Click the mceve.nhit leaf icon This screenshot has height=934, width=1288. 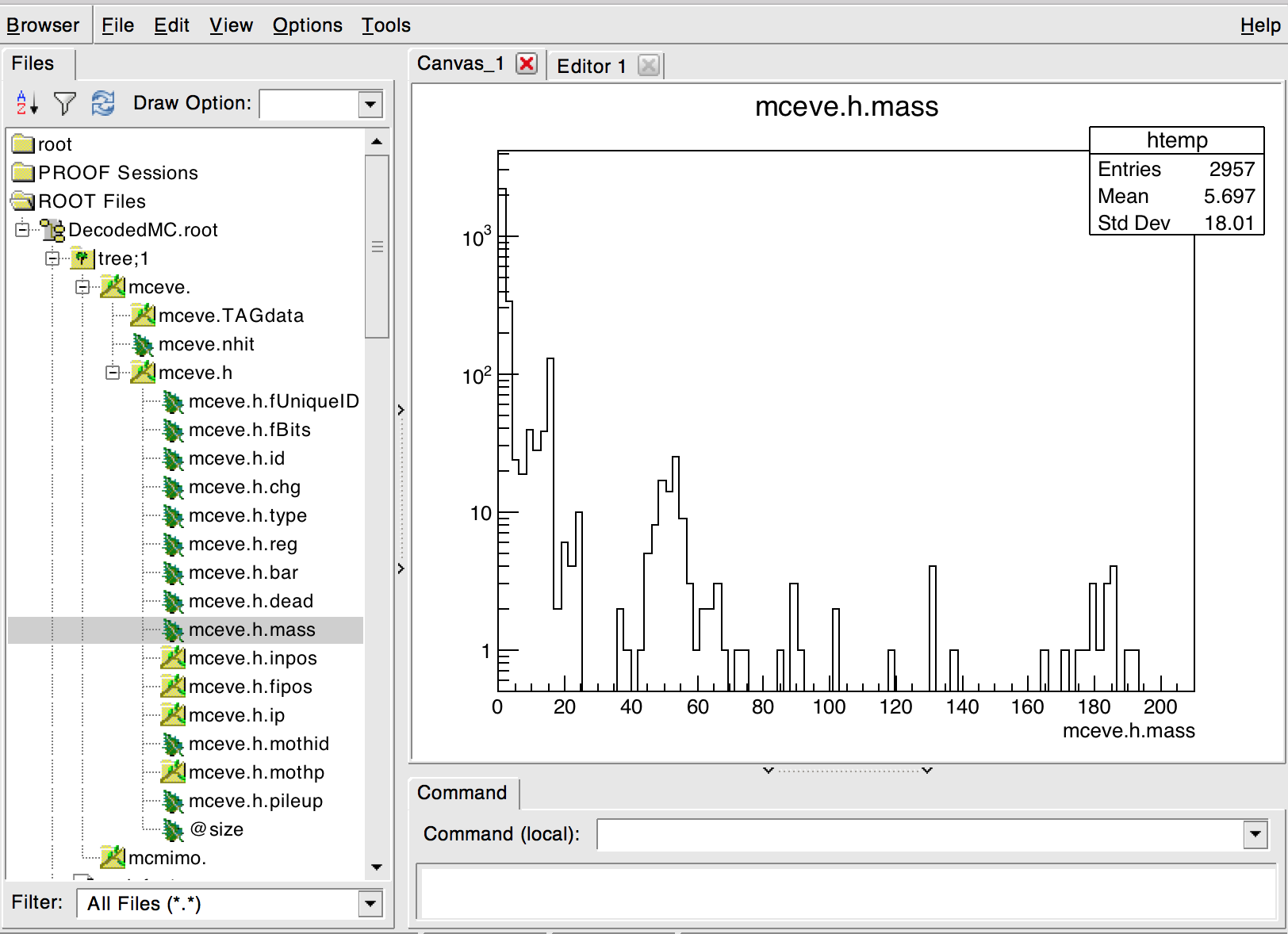pos(143,344)
